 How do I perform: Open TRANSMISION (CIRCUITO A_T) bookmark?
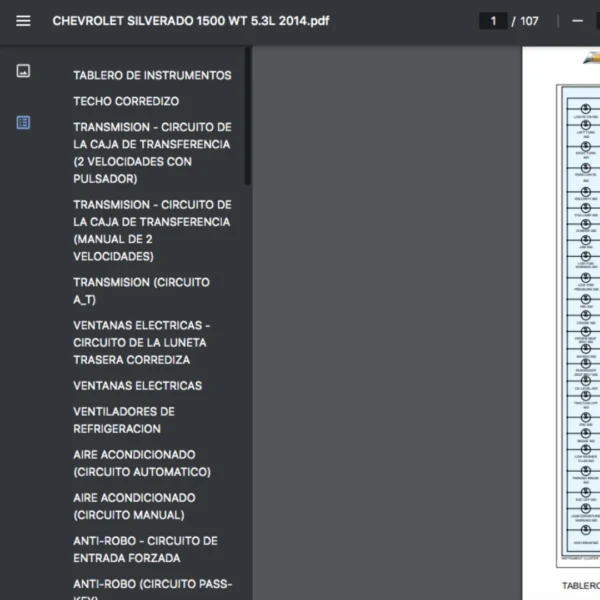[142, 291]
